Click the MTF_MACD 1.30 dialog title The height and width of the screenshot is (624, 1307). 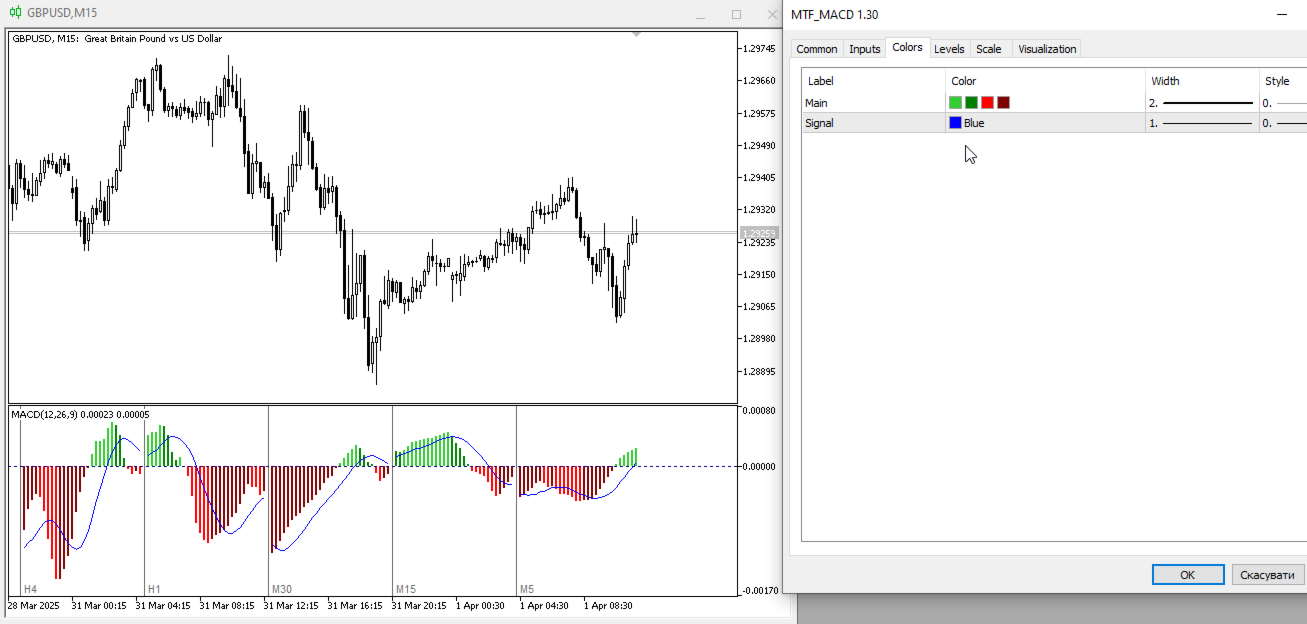click(835, 14)
